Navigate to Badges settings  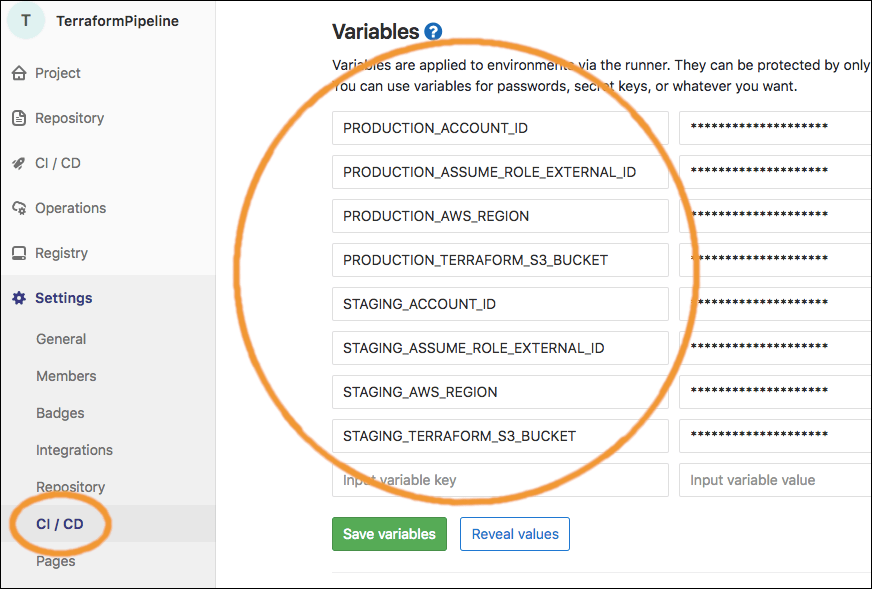[x=61, y=412]
